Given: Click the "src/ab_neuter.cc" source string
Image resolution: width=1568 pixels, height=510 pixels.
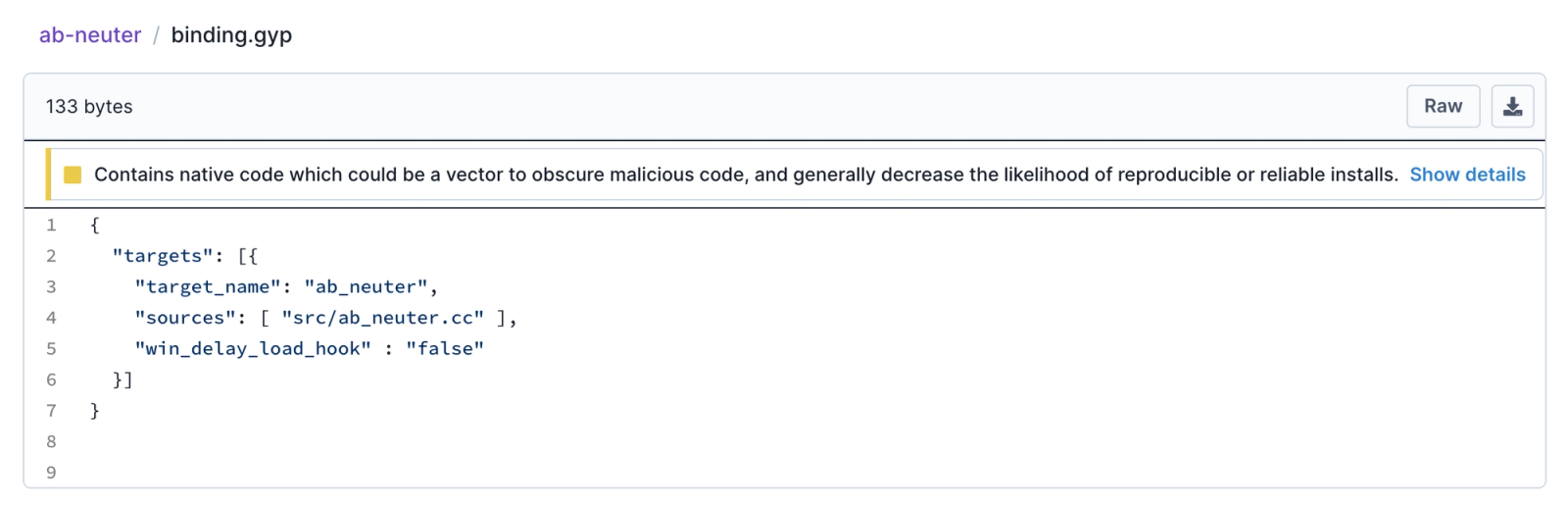Looking at the screenshot, I should [383, 318].
